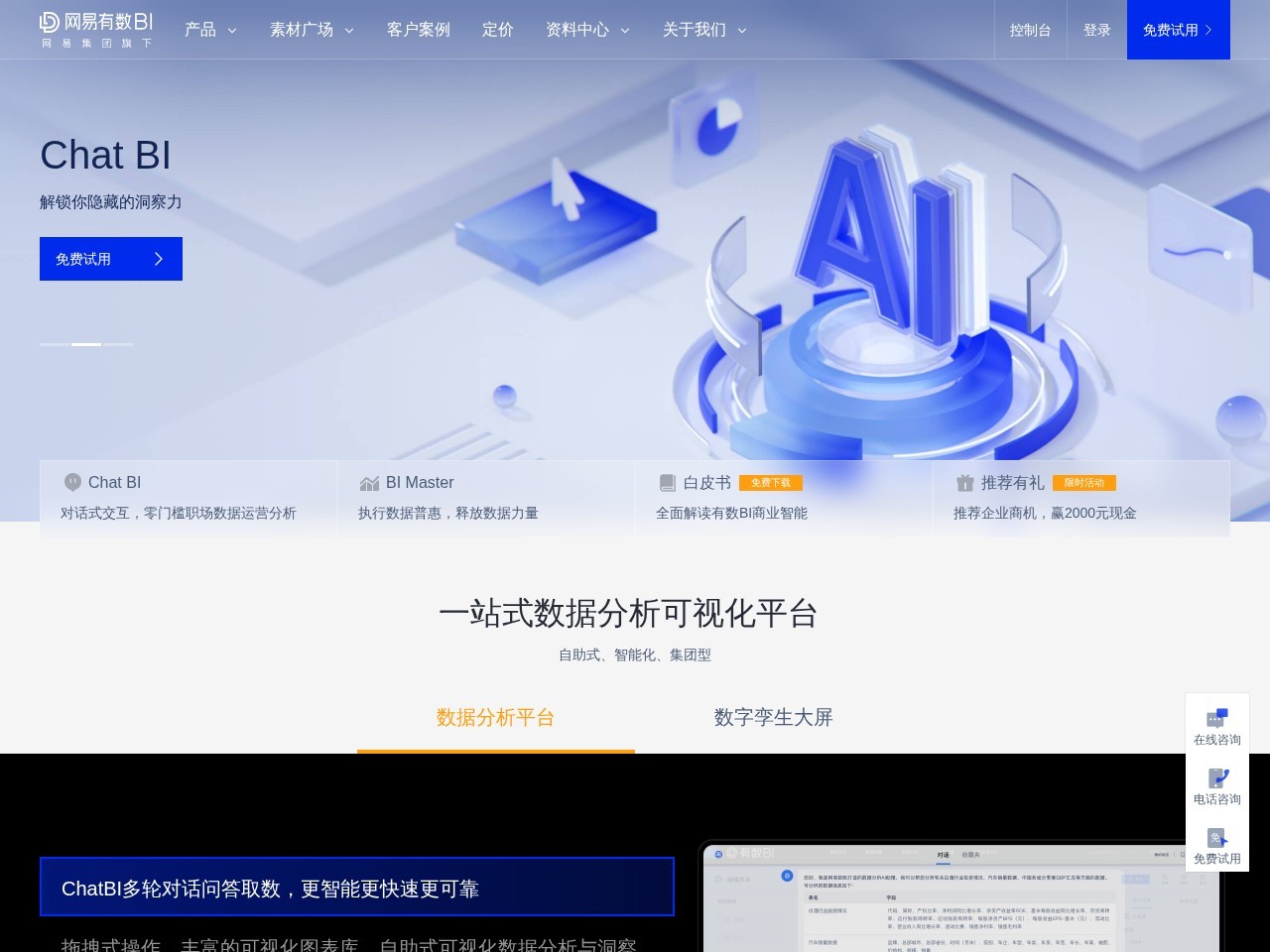Viewport: 1270px width, 952px height.
Task: Click the Chat BI hero heading
Action: tap(105, 156)
